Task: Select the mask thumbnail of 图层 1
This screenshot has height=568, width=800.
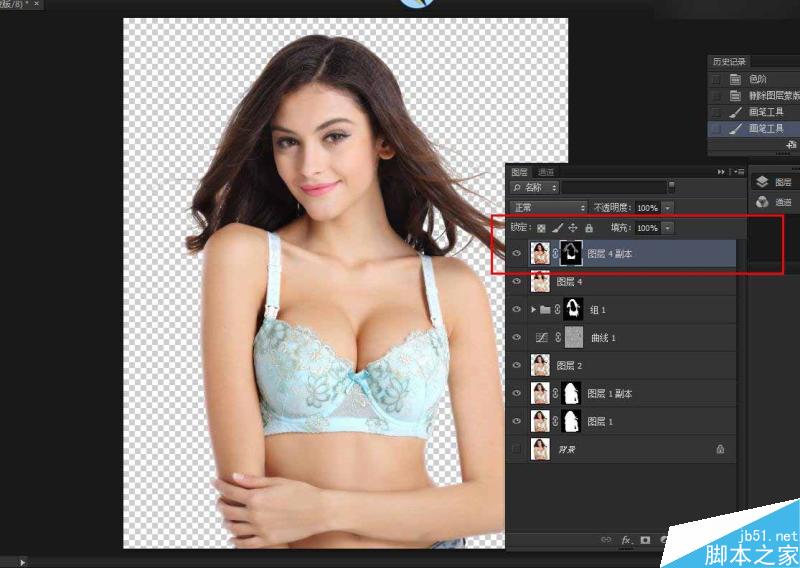Action: pyautogui.click(x=571, y=422)
